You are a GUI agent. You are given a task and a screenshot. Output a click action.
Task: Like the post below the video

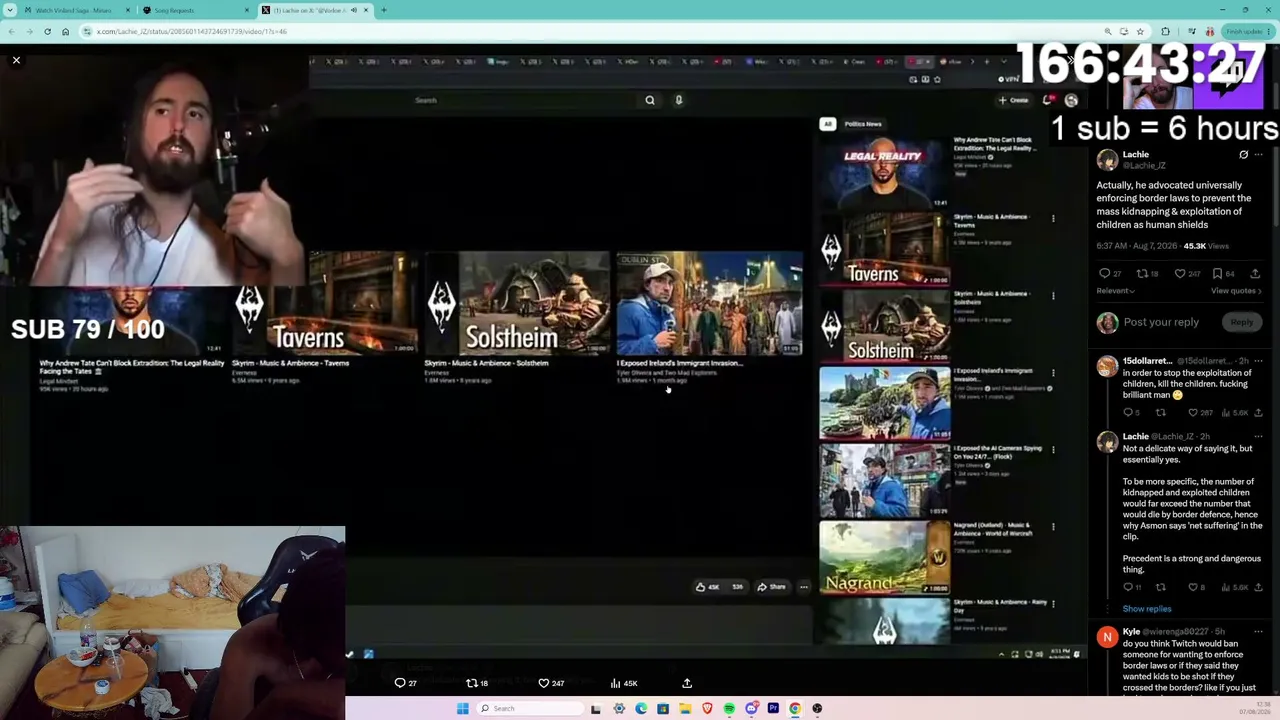[544, 683]
